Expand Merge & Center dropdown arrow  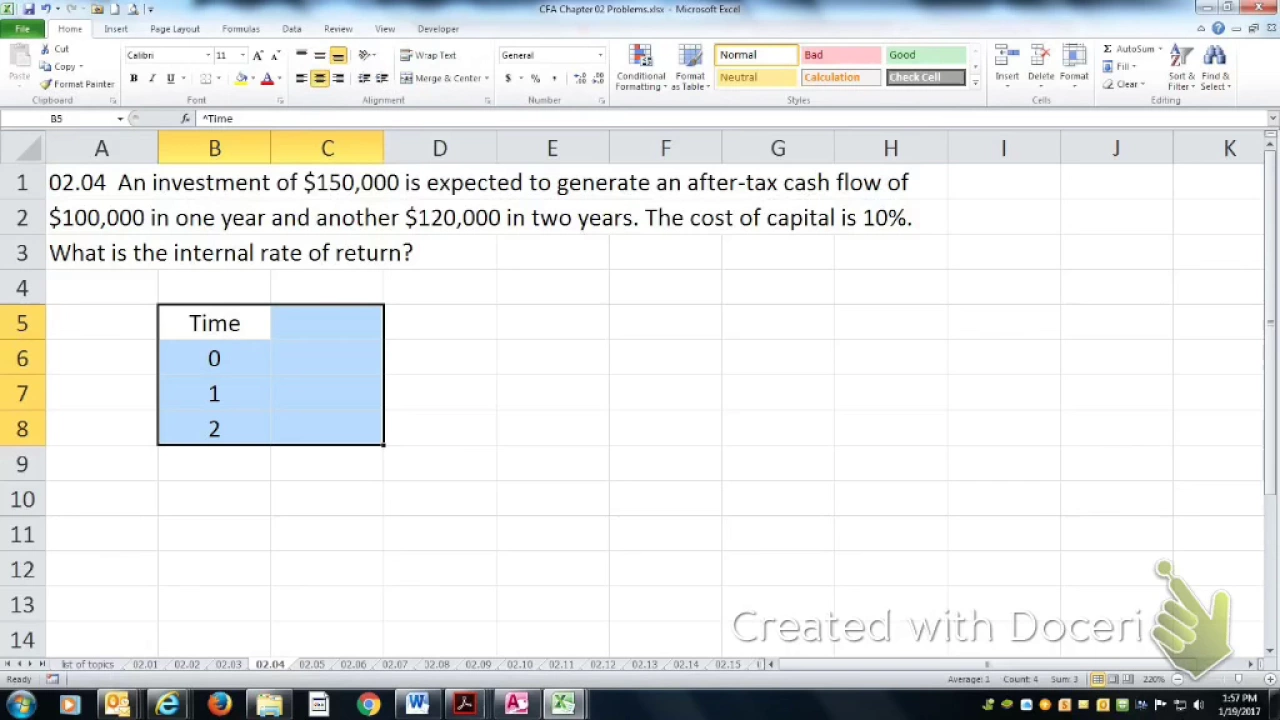coord(486,78)
